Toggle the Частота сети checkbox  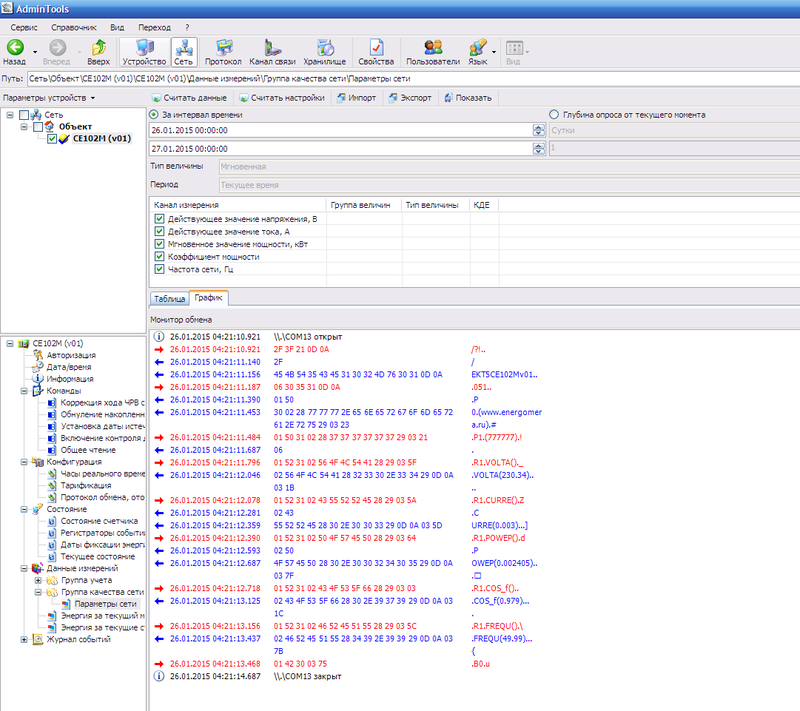coord(159,268)
